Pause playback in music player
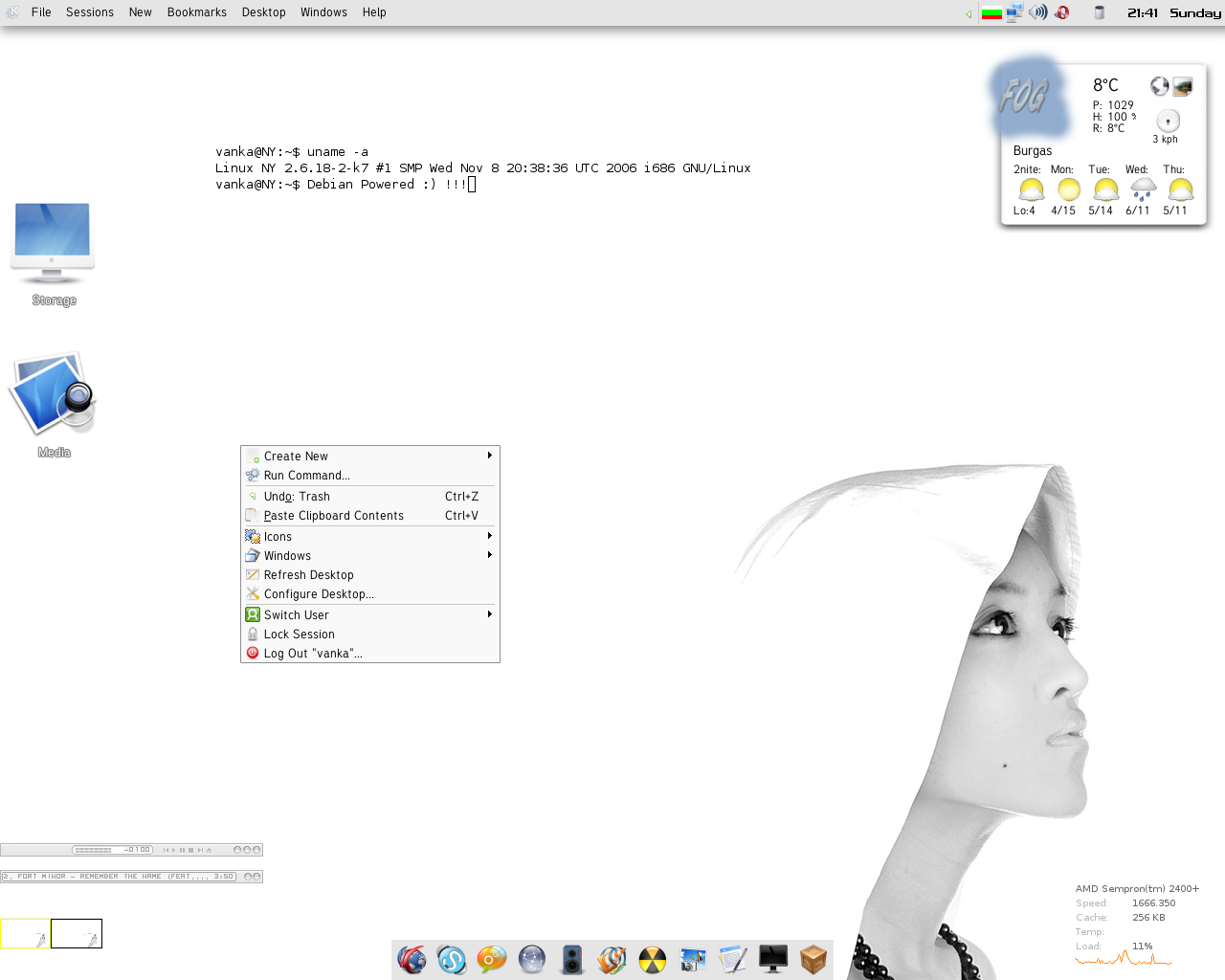The image size is (1225, 980). coord(182,850)
